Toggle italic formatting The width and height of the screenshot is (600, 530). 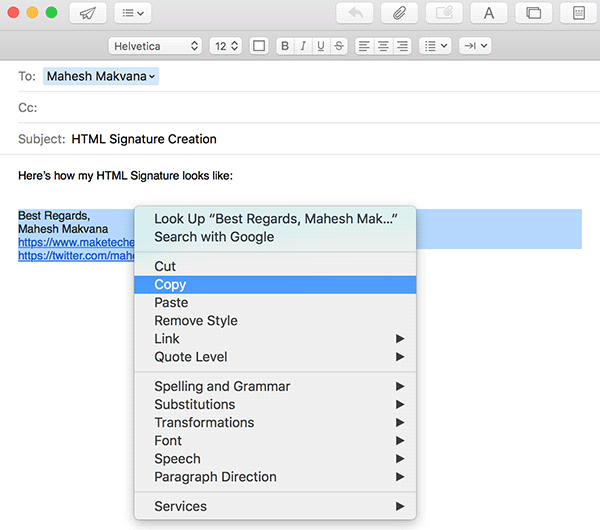(x=303, y=46)
